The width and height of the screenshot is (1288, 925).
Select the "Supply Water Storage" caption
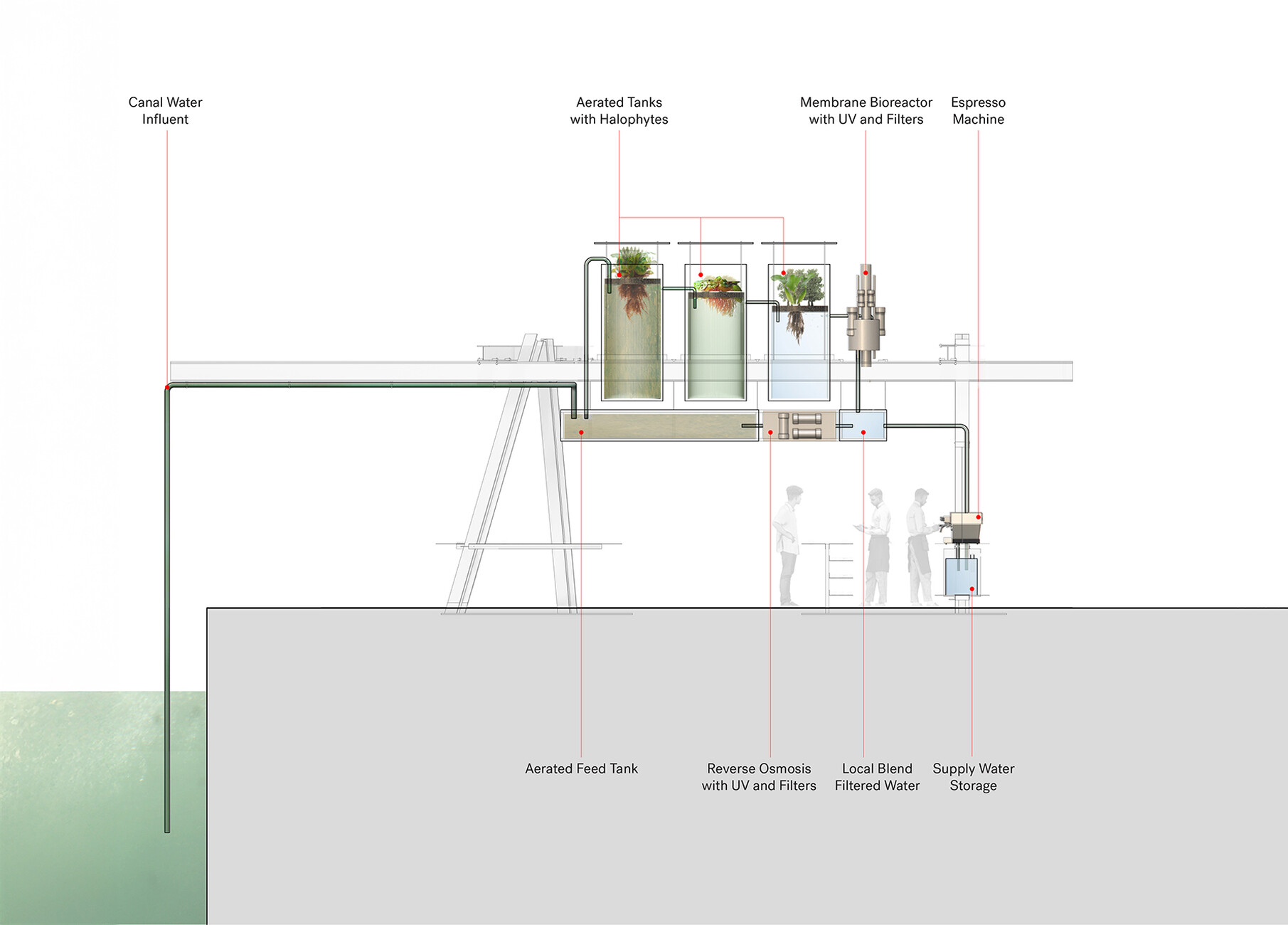[x=973, y=777]
